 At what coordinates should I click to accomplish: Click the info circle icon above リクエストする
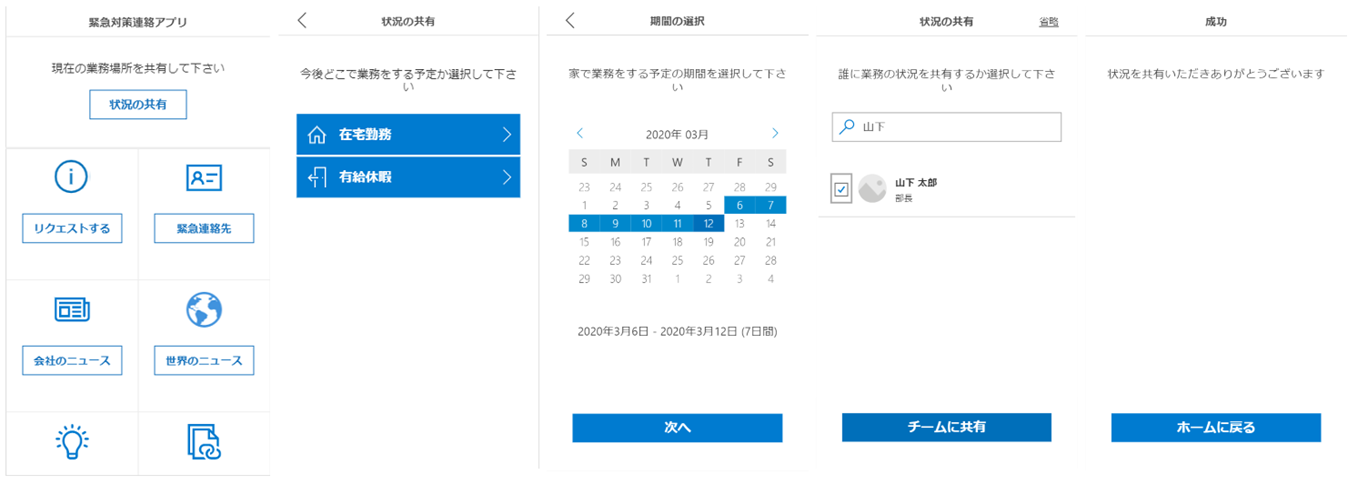(71, 177)
